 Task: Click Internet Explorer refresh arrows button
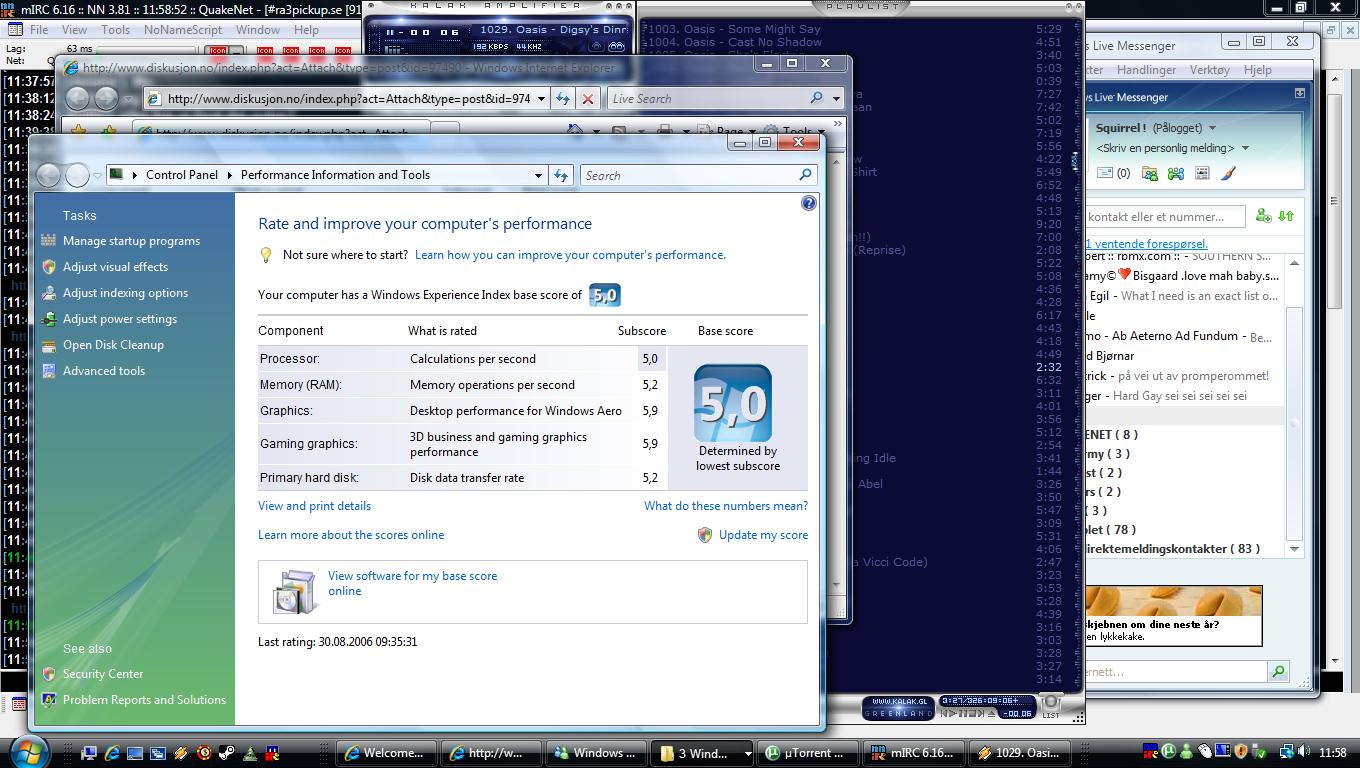(563, 99)
